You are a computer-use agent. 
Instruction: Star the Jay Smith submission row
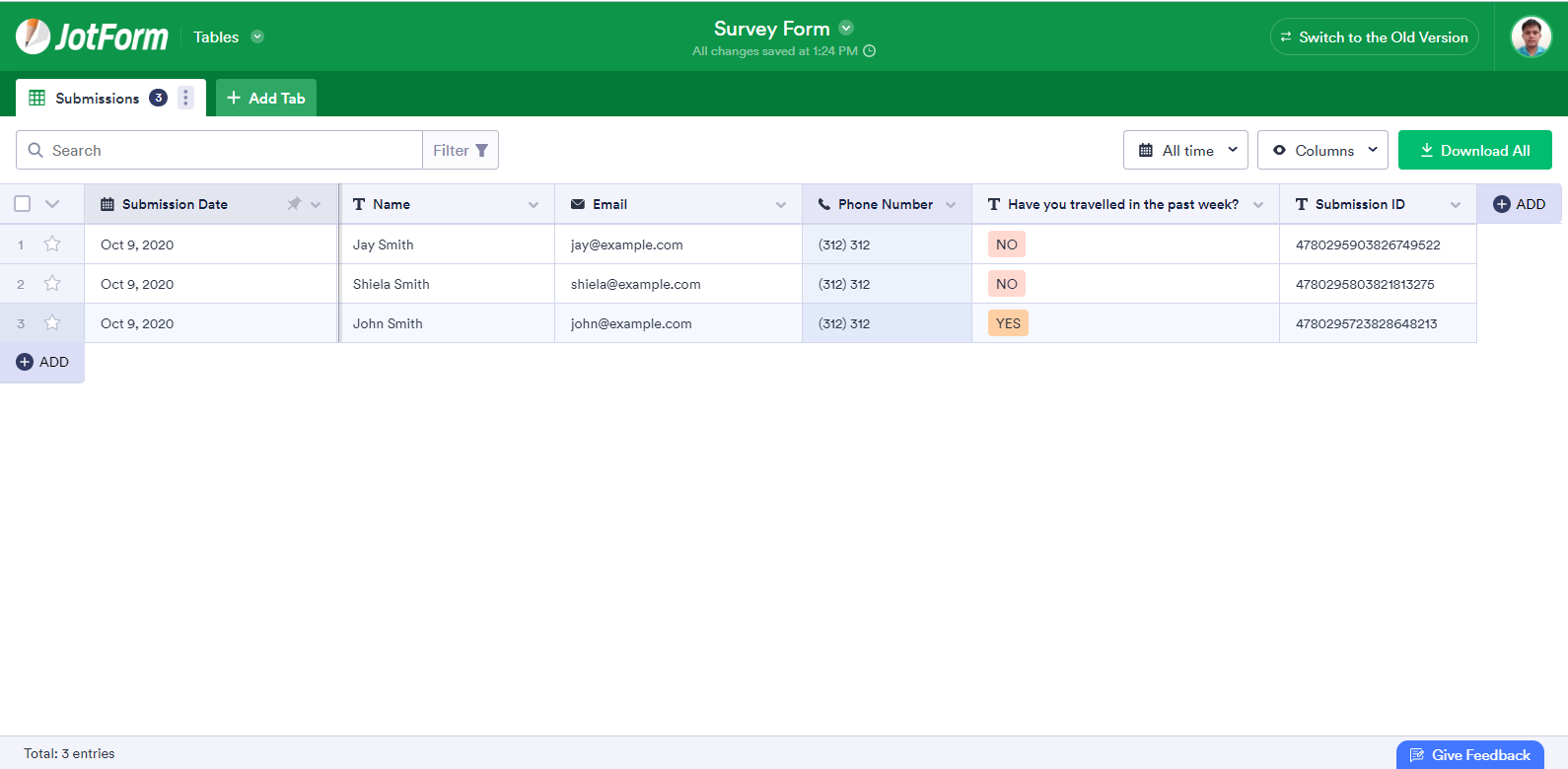pos(52,245)
